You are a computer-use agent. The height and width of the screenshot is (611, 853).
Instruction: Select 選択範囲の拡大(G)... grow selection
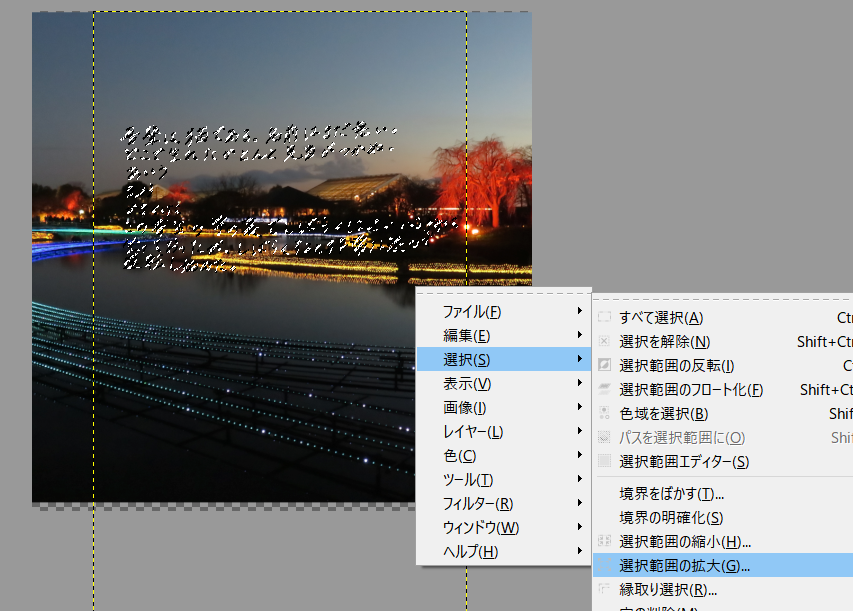coord(723,565)
